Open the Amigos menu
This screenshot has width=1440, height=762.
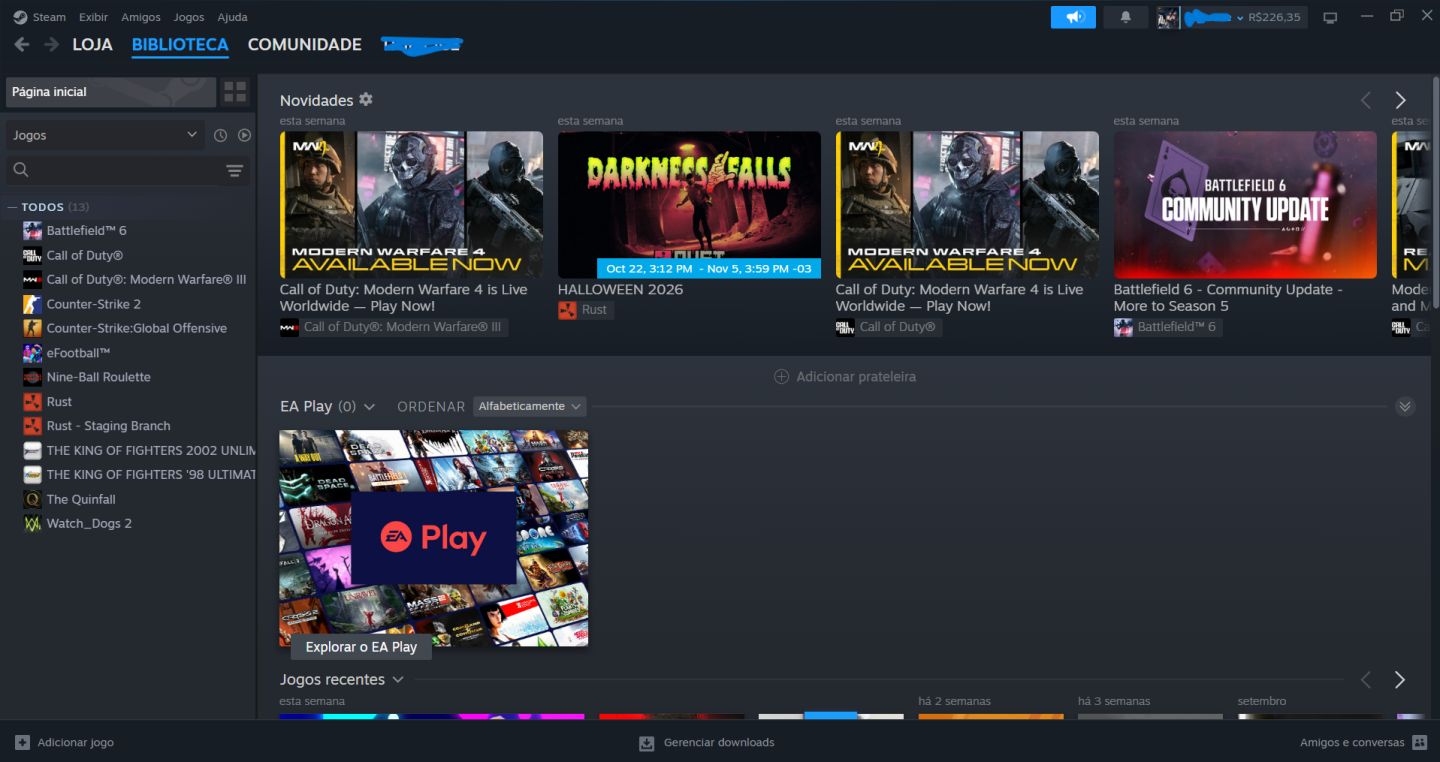141,17
